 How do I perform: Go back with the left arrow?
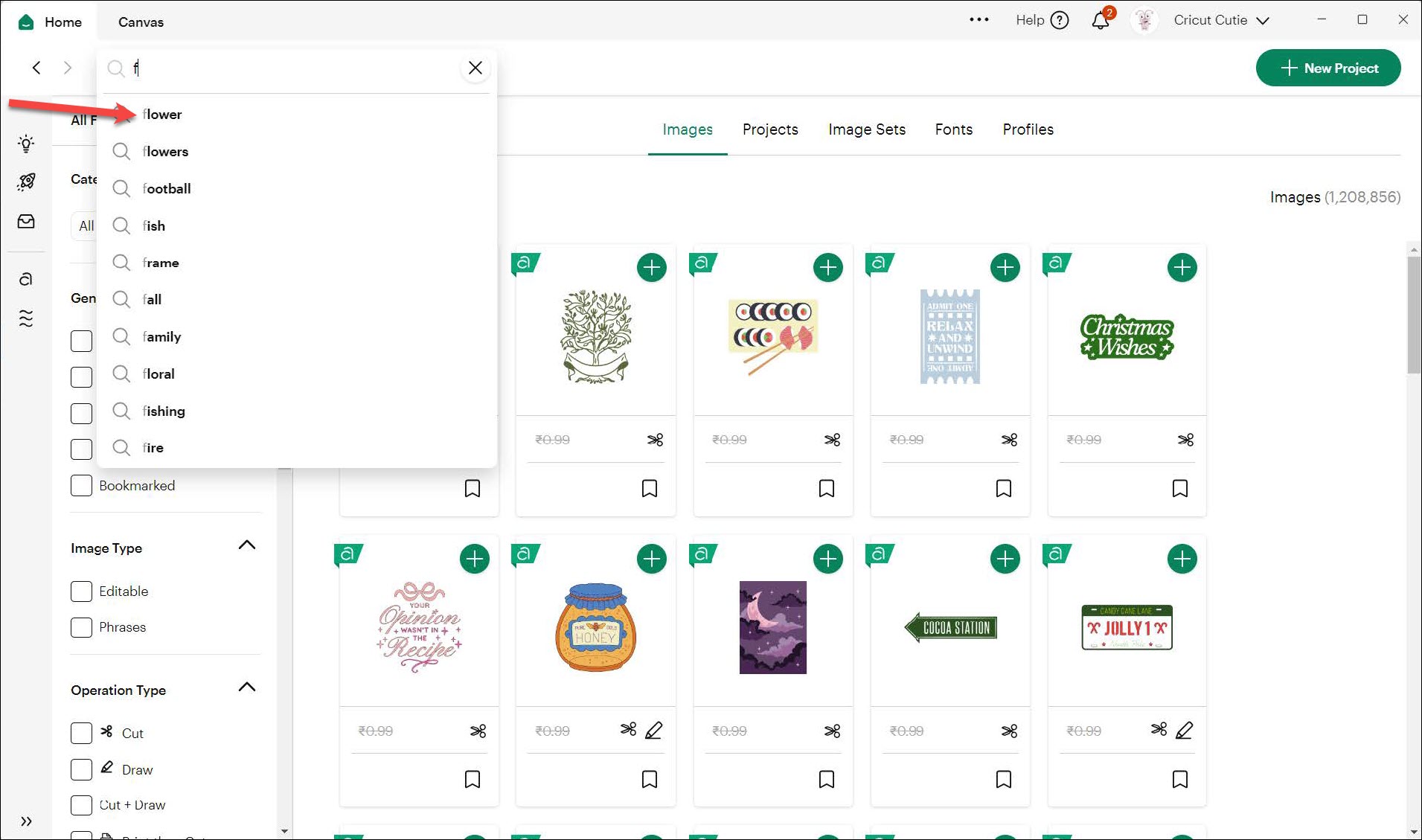coord(36,68)
